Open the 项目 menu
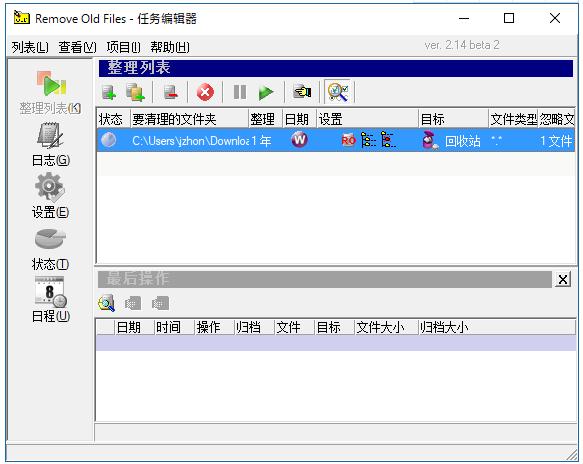The height and width of the screenshot is (464, 583). click(123, 47)
